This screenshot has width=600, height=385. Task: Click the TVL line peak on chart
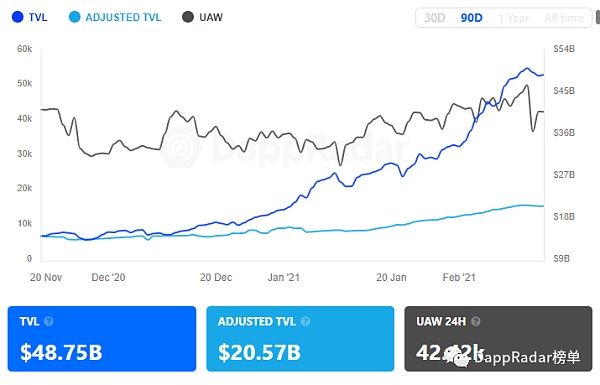pyautogui.click(x=527, y=69)
